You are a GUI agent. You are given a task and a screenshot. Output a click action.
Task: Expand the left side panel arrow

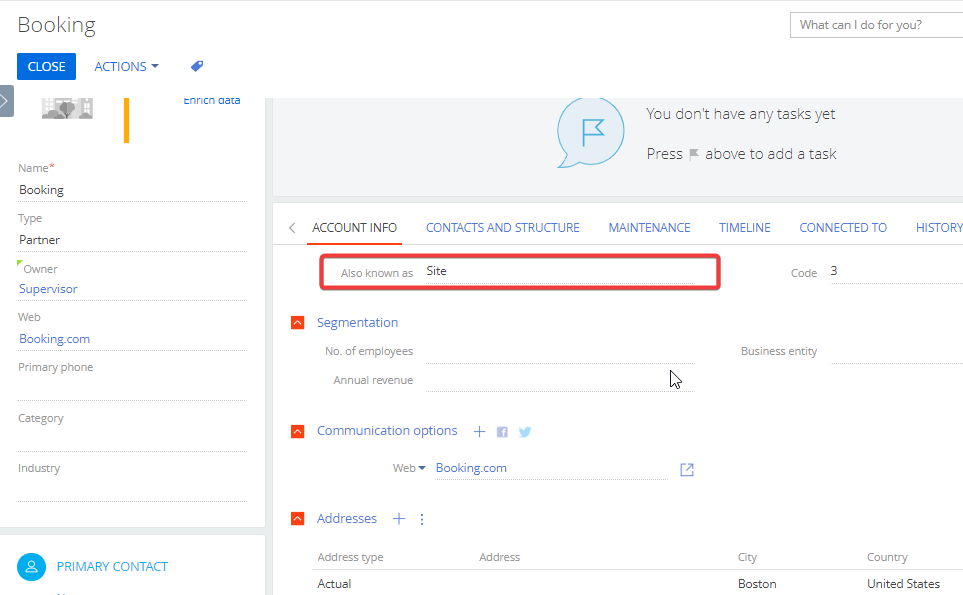coord(6,101)
